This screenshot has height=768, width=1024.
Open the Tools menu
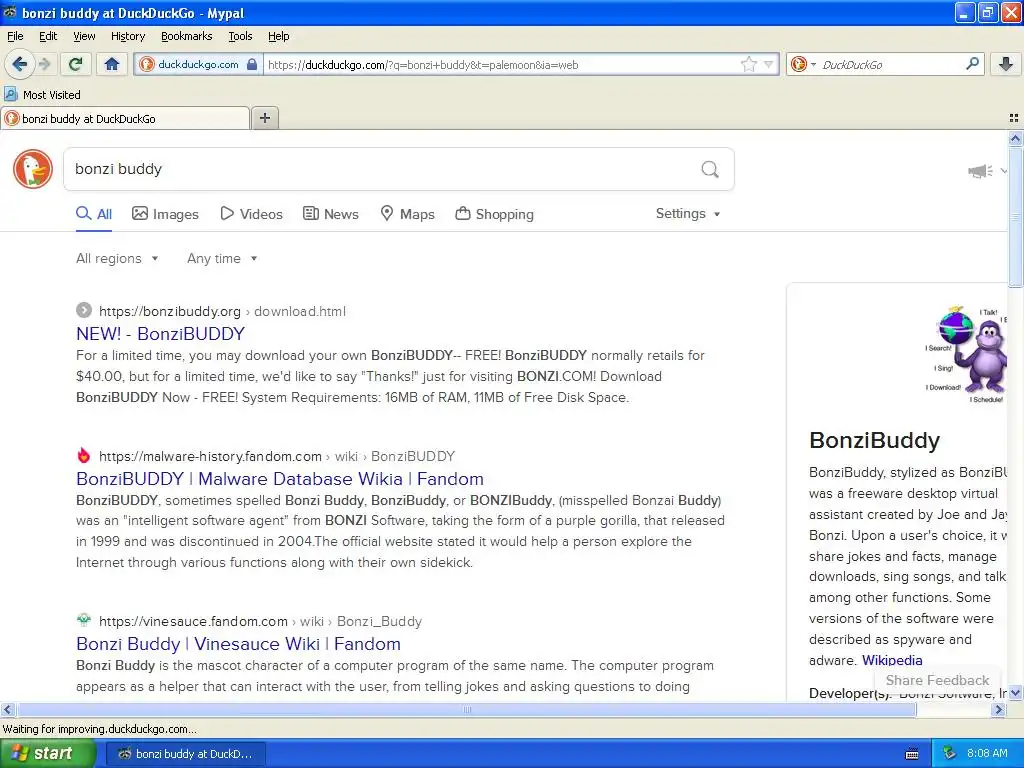[x=240, y=36]
